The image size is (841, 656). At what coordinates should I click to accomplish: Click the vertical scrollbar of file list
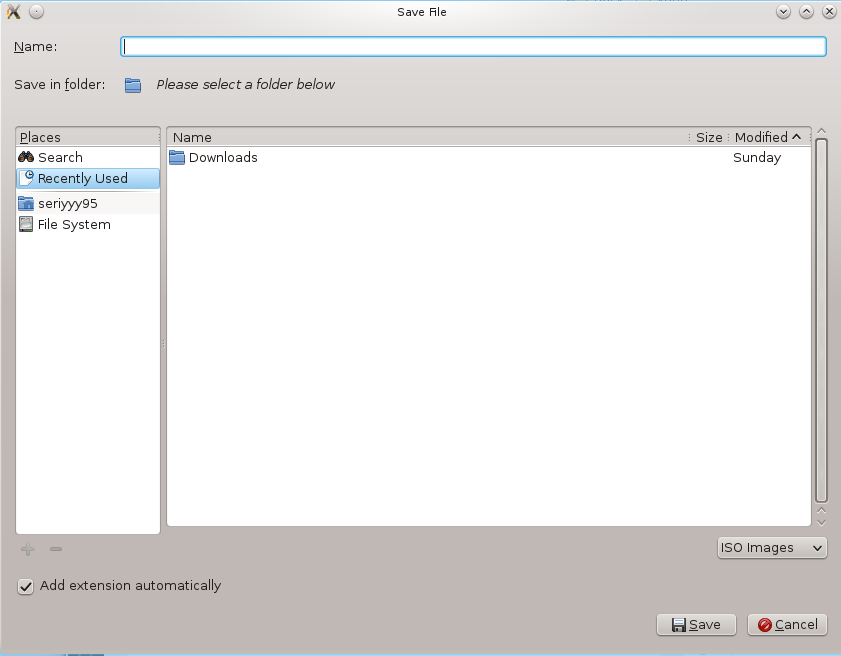tap(821, 320)
